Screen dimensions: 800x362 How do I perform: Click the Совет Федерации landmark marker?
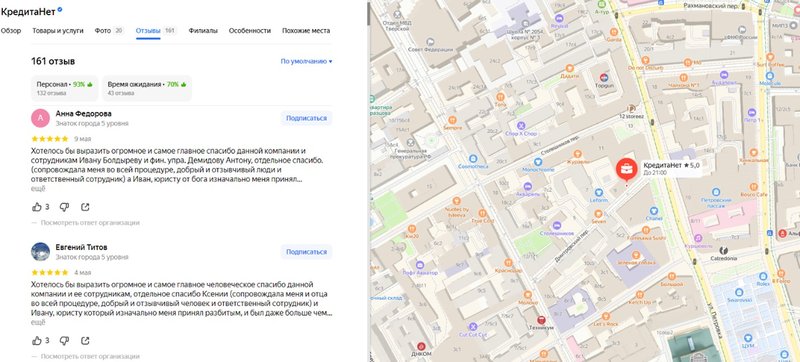[x=431, y=41]
